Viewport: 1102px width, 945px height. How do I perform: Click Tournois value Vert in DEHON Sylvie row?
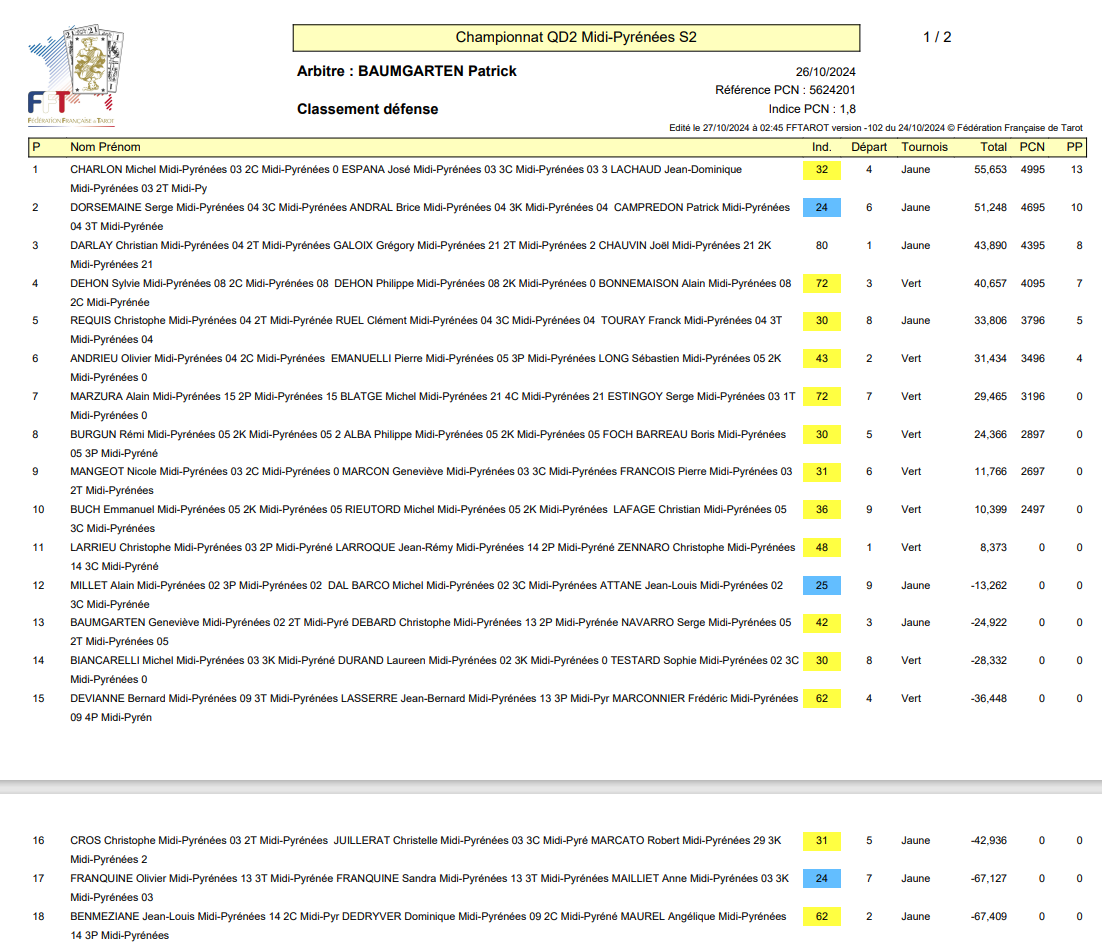(911, 283)
